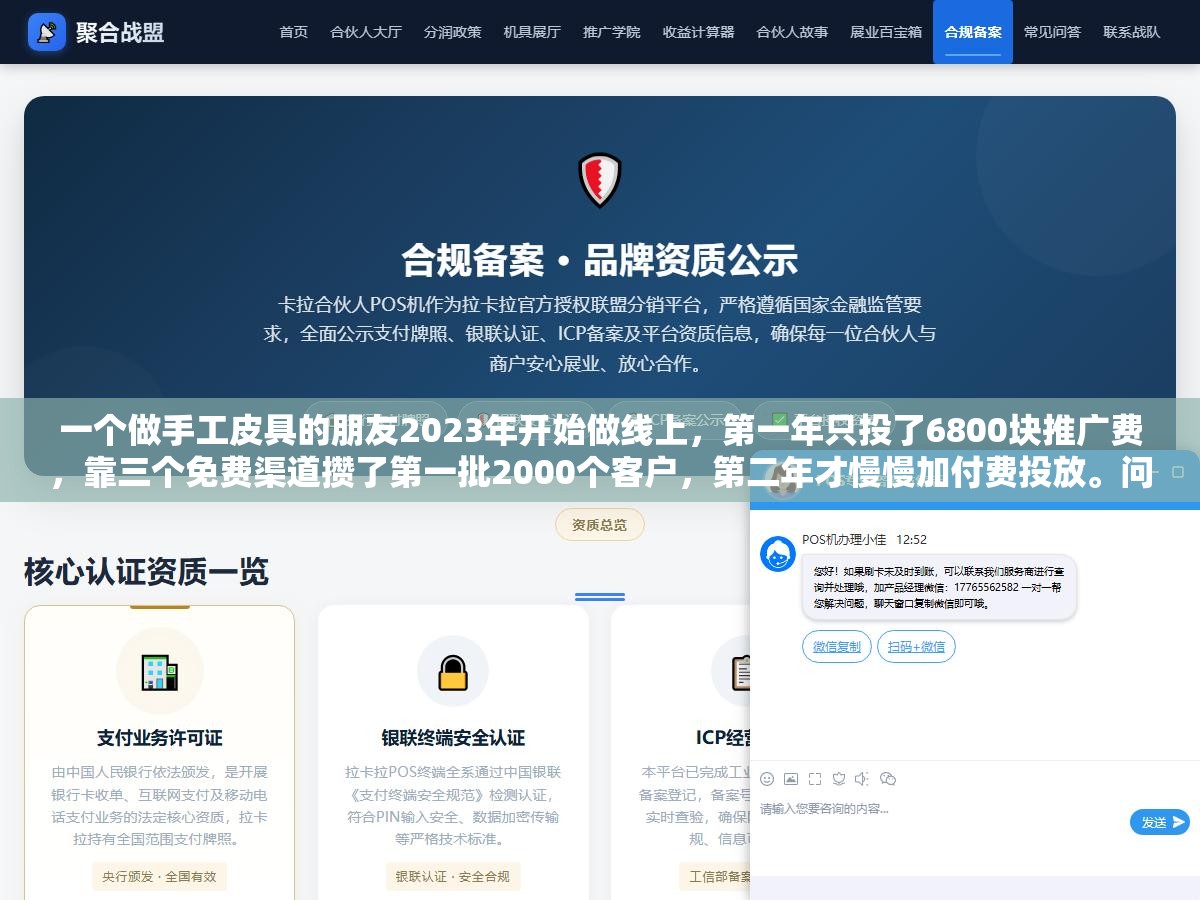The image size is (1200, 900).
Task: Click the building icon on 支付业务许可证 card
Action: coord(159,671)
